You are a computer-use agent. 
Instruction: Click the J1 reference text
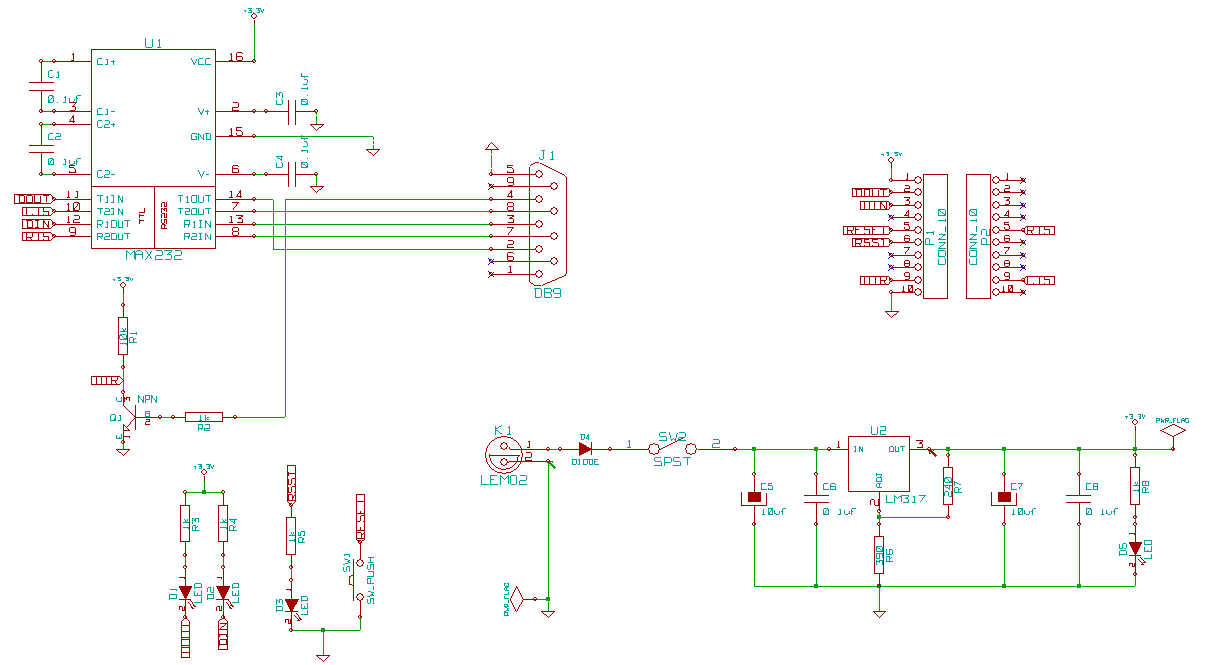[547, 155]
